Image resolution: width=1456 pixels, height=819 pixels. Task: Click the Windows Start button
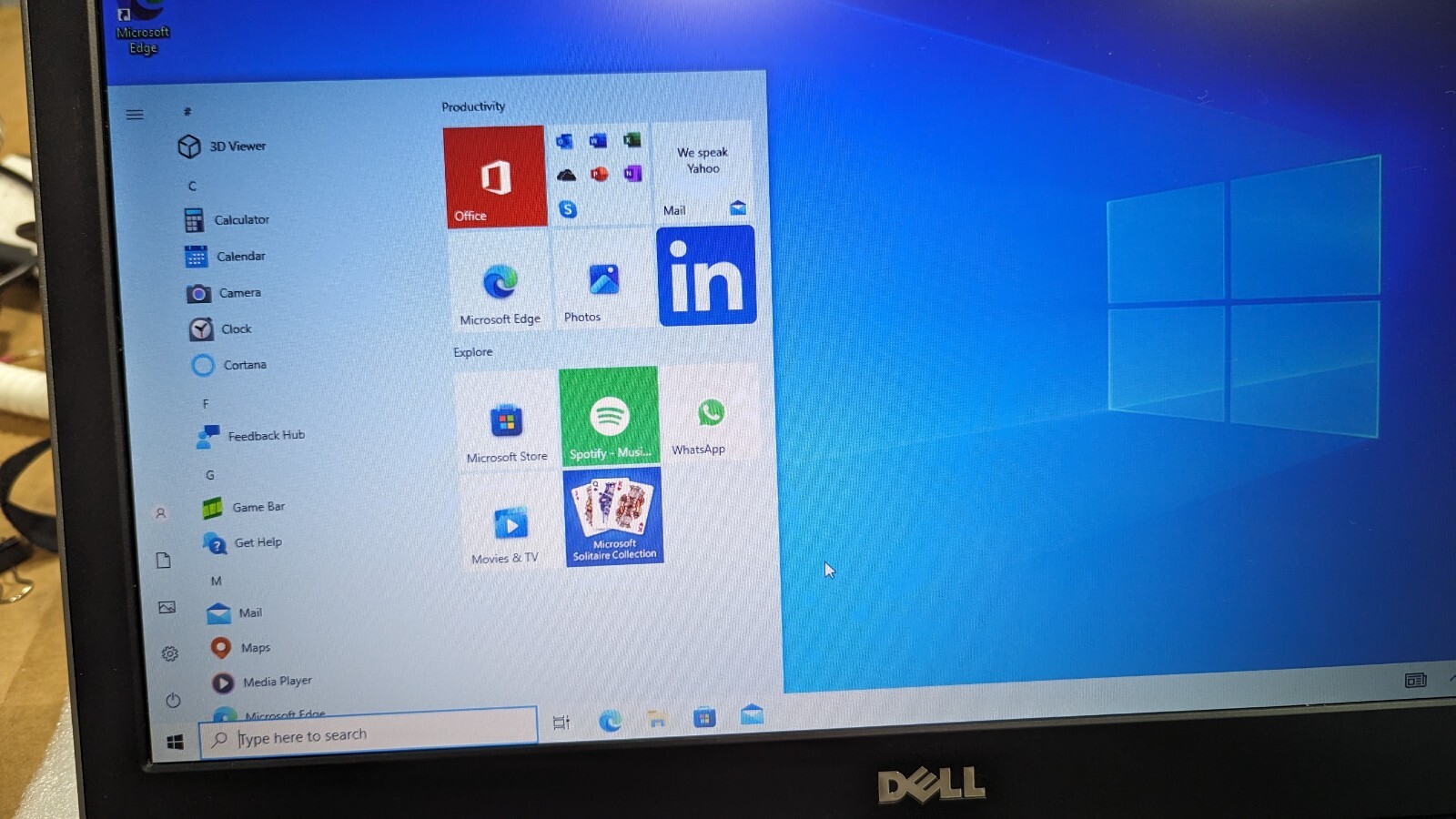pyautogui.click(x=176, y=743)
